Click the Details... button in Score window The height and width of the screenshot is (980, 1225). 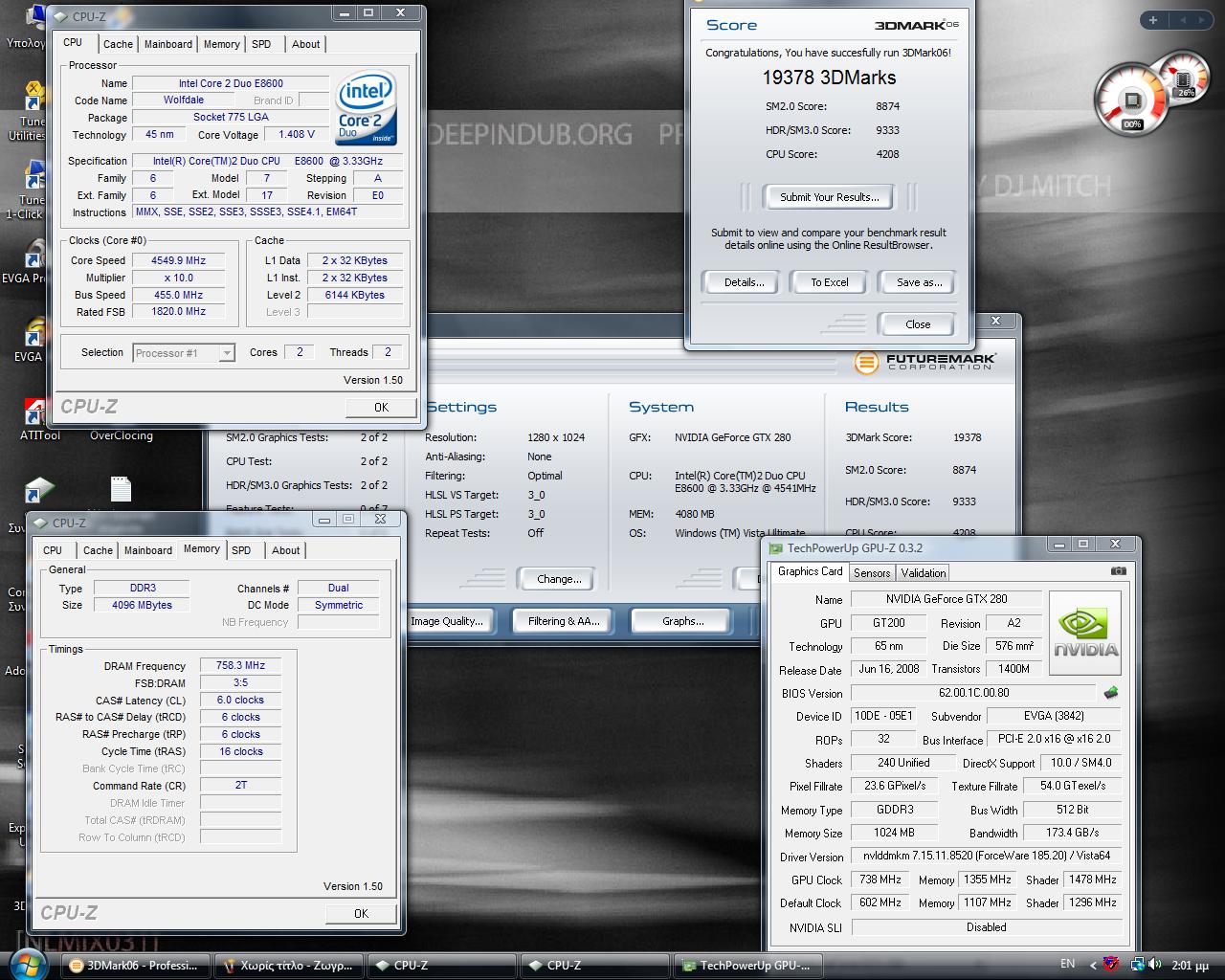(x=744, y=282)
